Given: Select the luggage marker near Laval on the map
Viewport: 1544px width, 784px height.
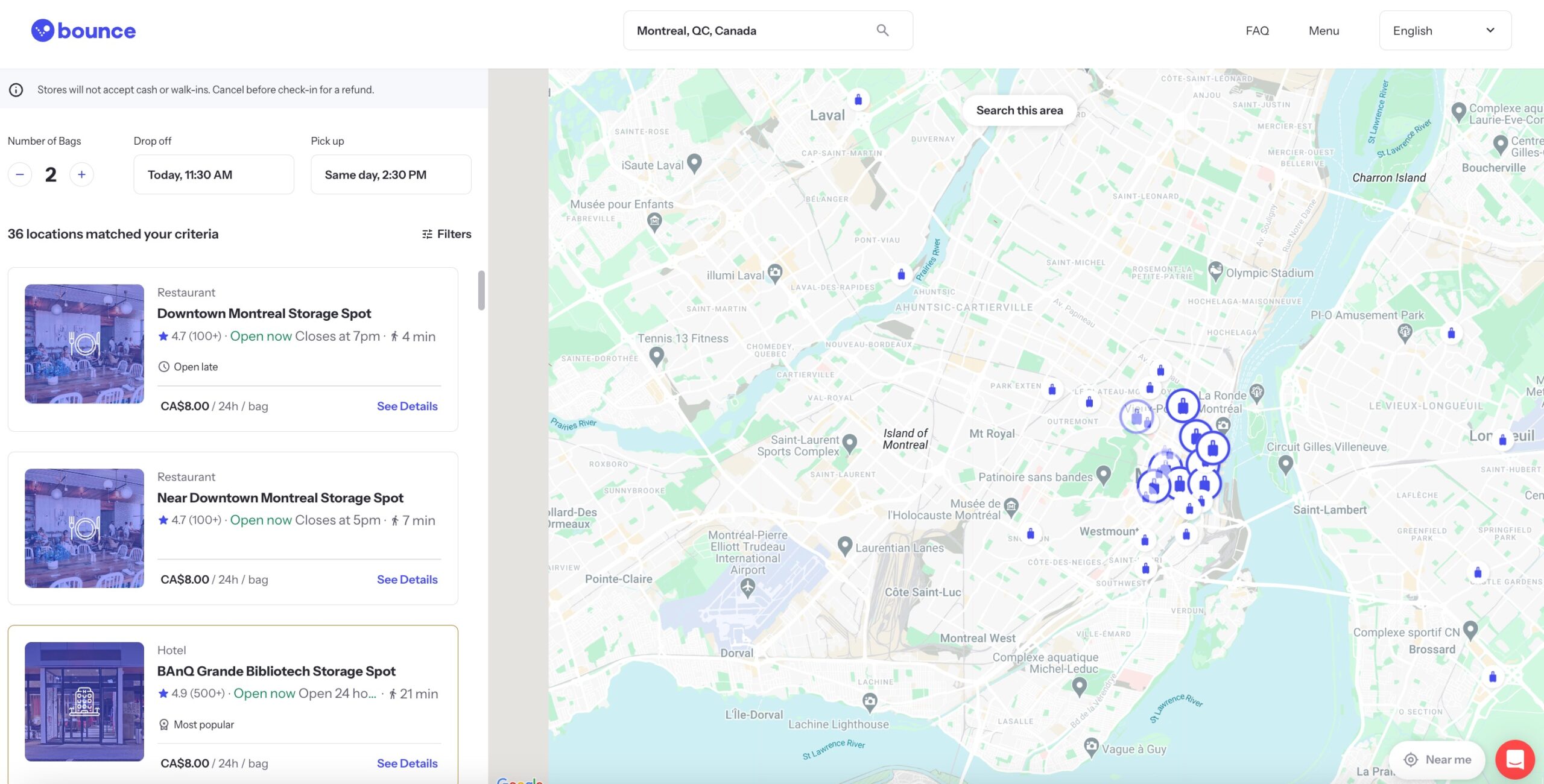Looking at the screenshot, I should point(857,100).
